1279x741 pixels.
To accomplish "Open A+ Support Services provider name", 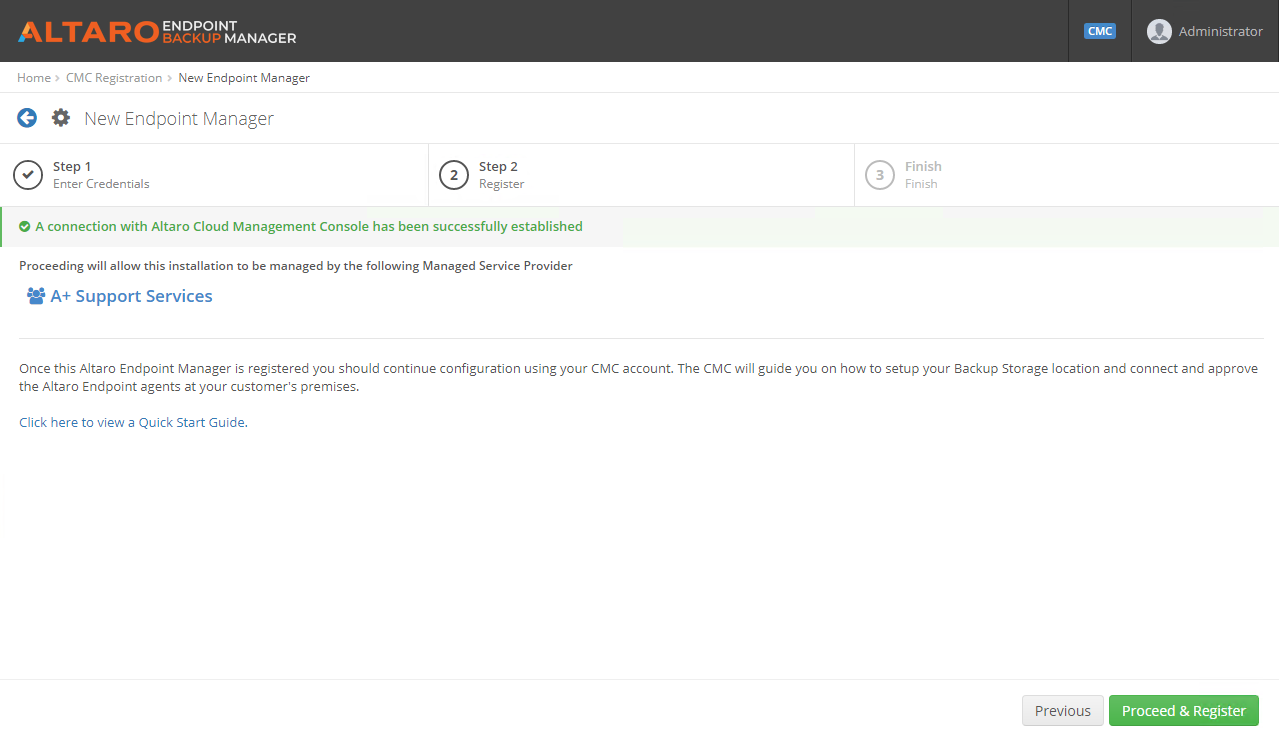I will [131, 296].
